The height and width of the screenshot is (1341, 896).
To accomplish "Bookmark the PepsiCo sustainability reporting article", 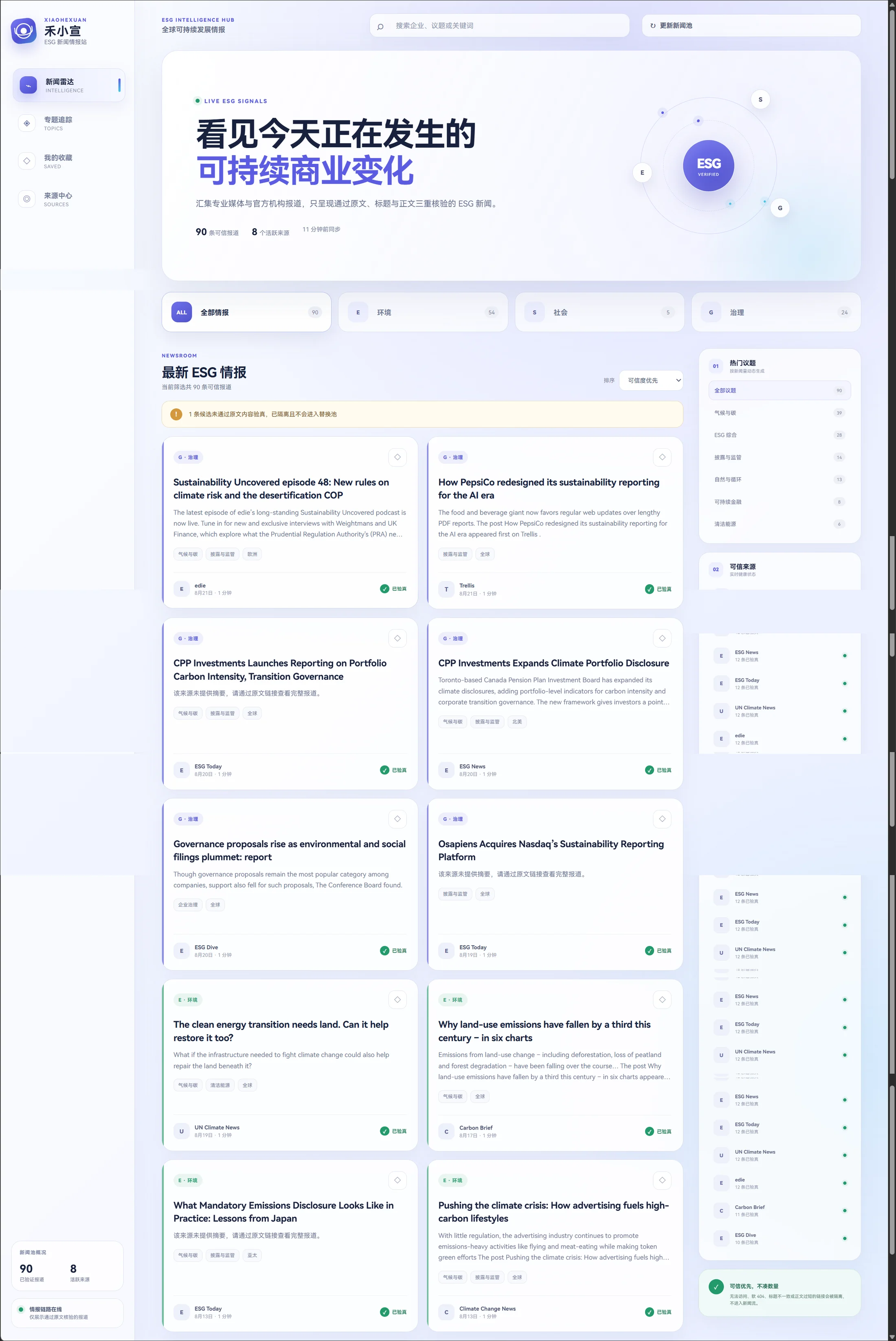I will [x=662, y=457].
